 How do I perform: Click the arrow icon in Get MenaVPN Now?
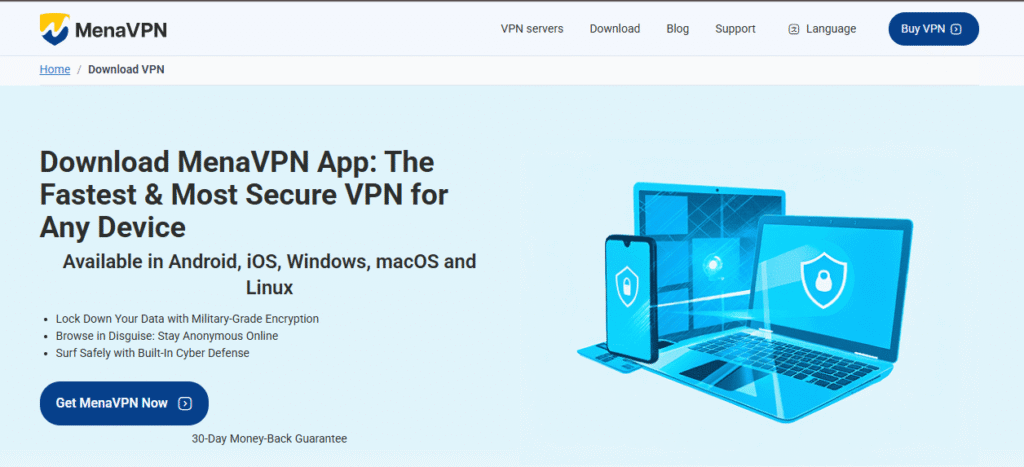[x=185, y=404]
